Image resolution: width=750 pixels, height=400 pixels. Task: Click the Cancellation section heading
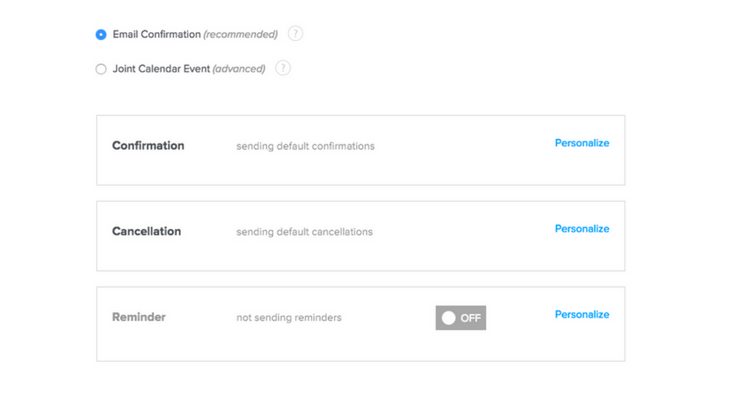[146, 232]
